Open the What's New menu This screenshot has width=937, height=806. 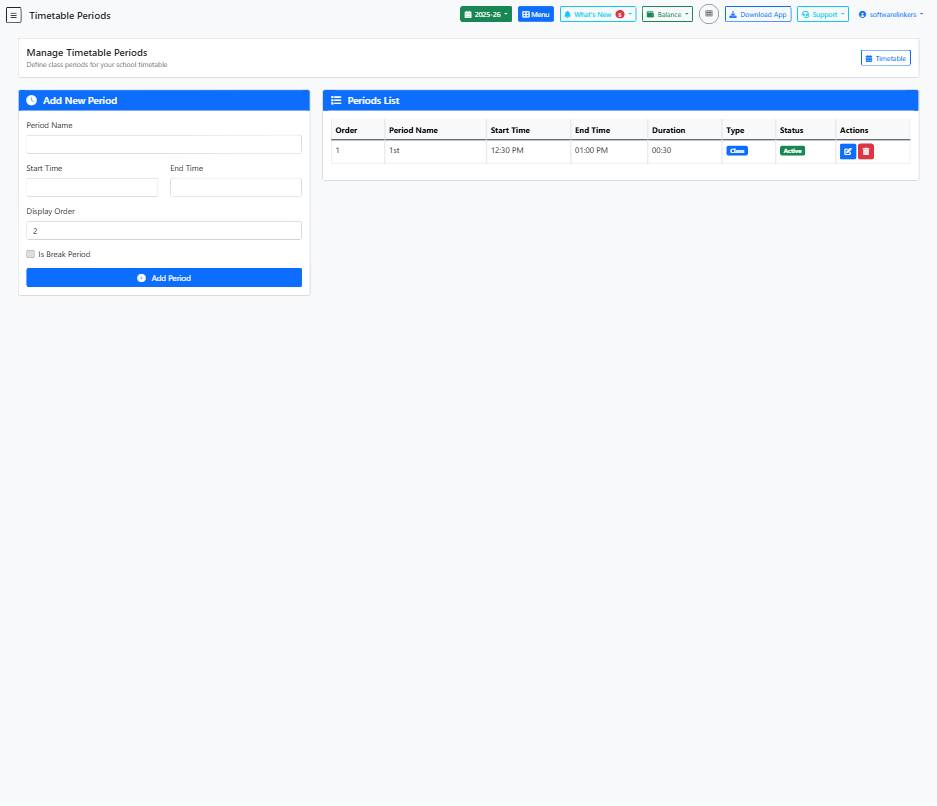pyautogui.click(x=597, y=15)
